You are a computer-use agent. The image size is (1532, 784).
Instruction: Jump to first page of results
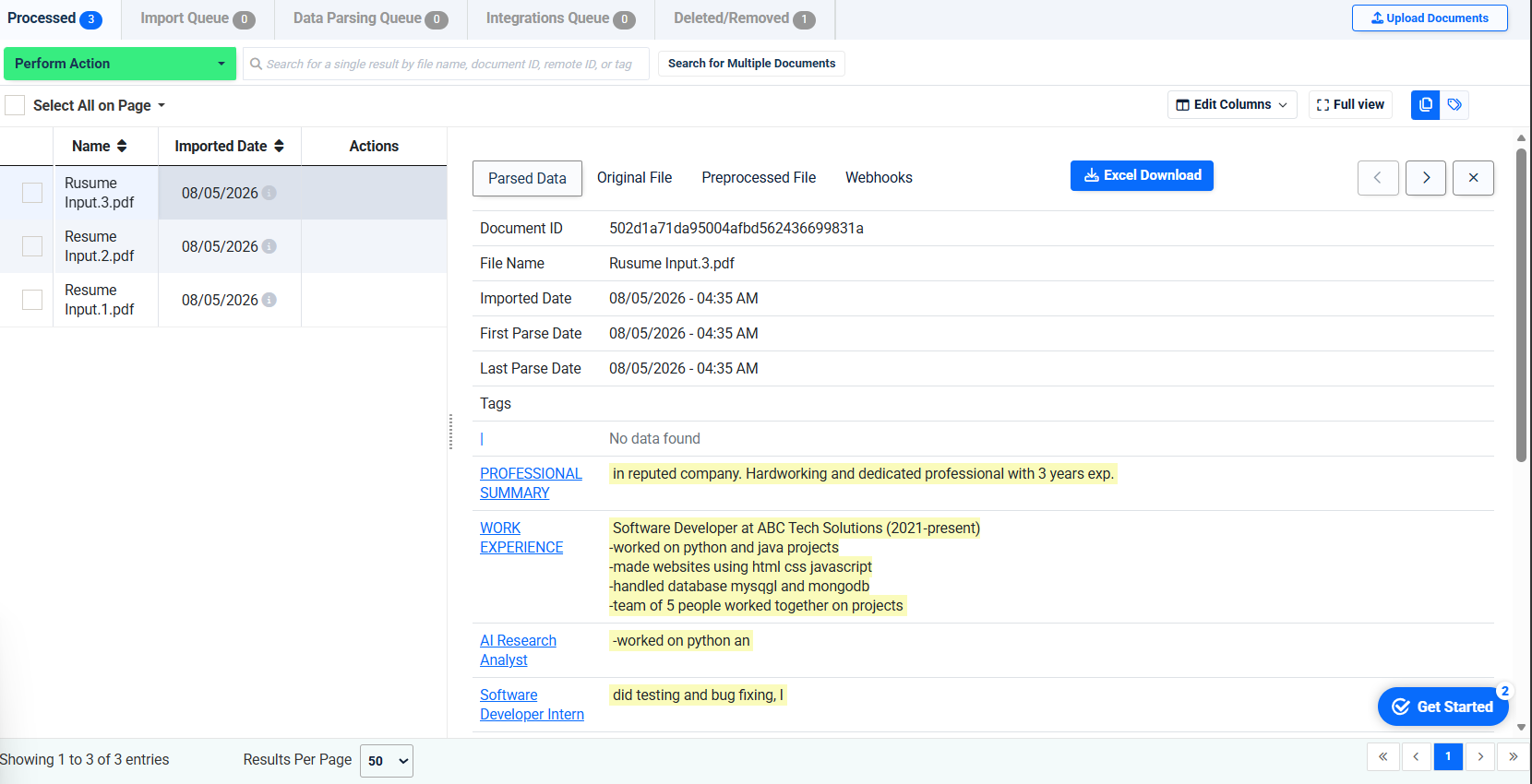tap(1382, 757)
